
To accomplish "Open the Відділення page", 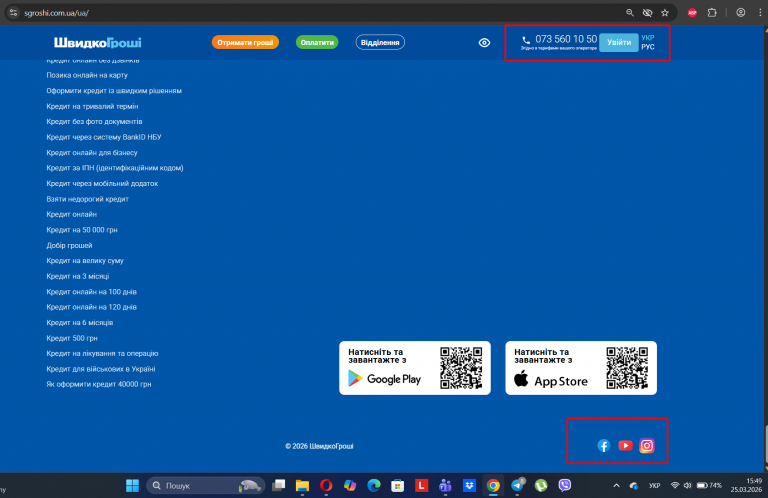I will click(380, 43).
